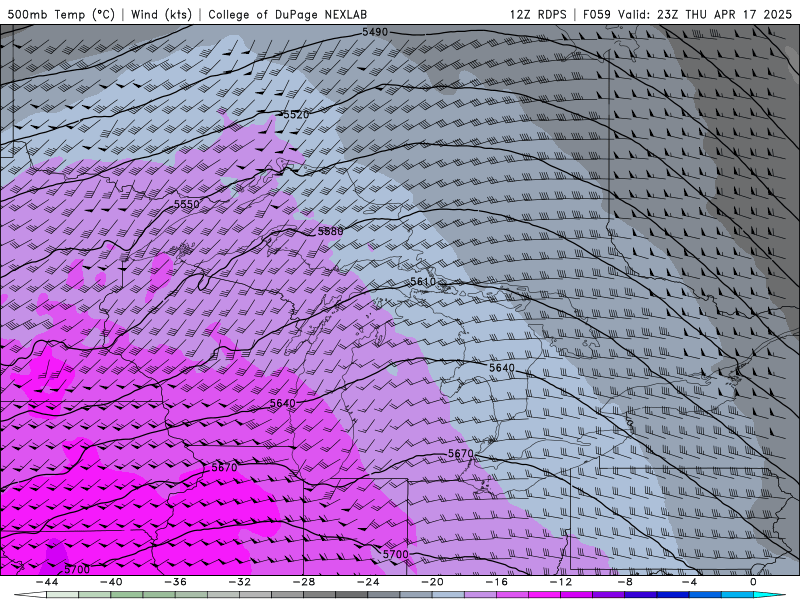Click the -12 colorbar tick label
The height and width of the screenshot is (600, 800).
pyautogui.click(x=560, y=582)
